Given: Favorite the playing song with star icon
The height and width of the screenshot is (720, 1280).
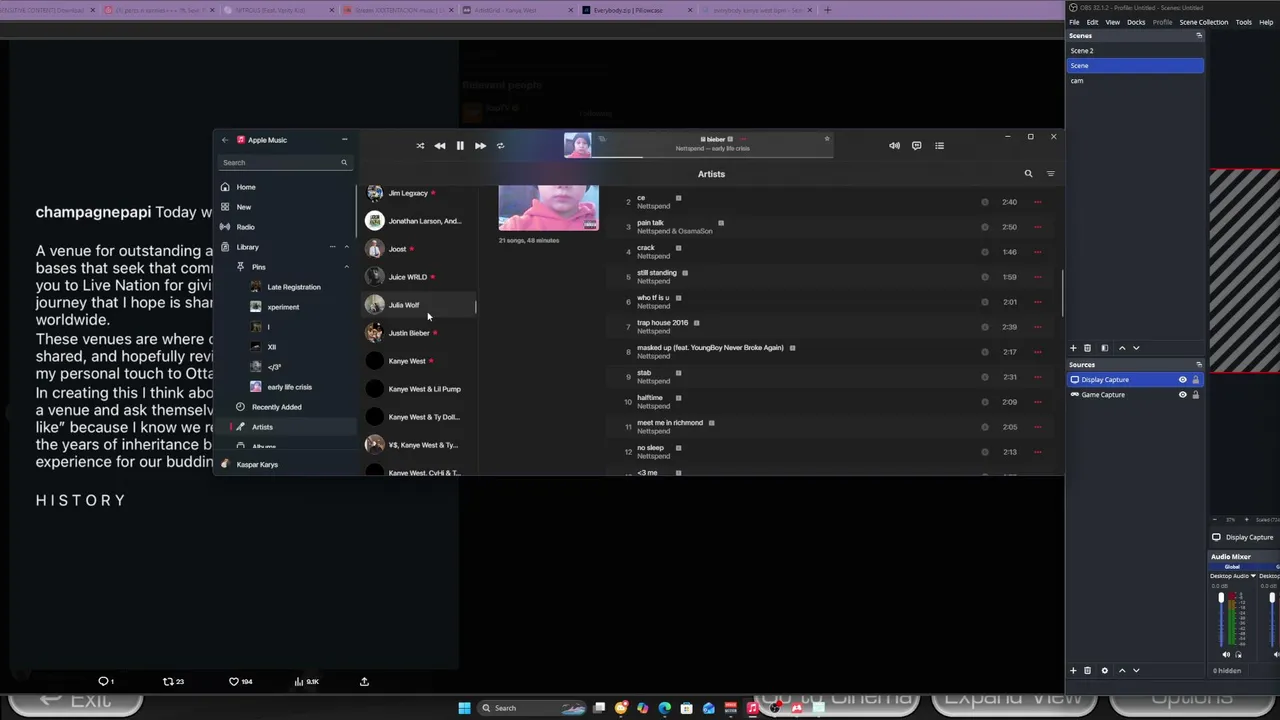Looking at the screenshot, I should (x=827, y=139).
